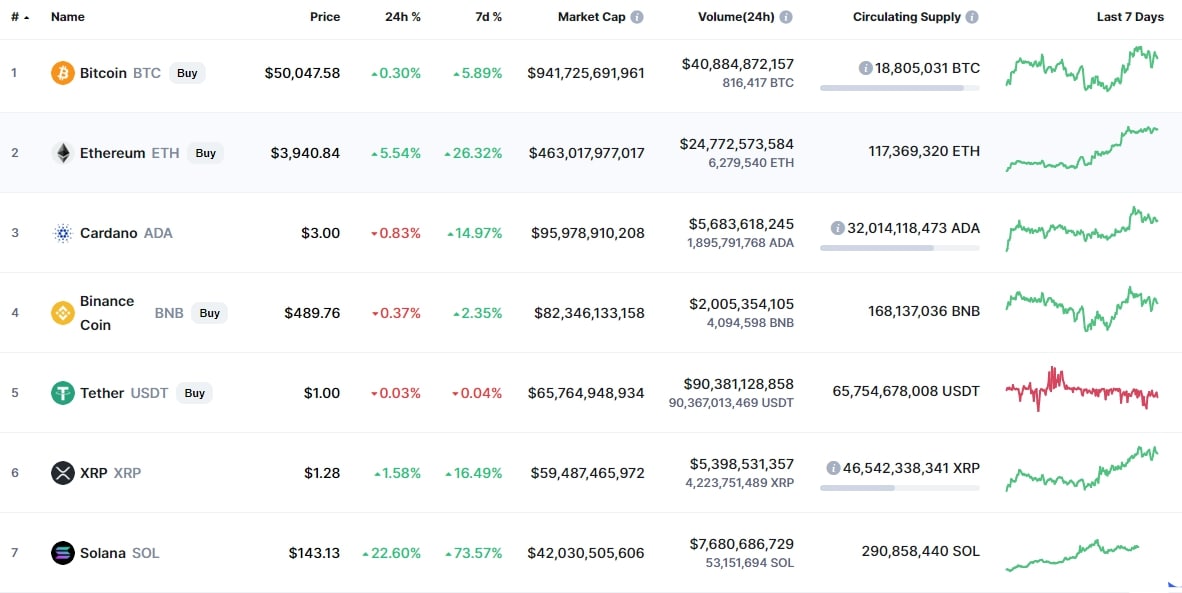The width and height of the screenshot is (1182, 593).
Task: Click the Binance Coin logo icon
Action: click(x=63, y=313)
